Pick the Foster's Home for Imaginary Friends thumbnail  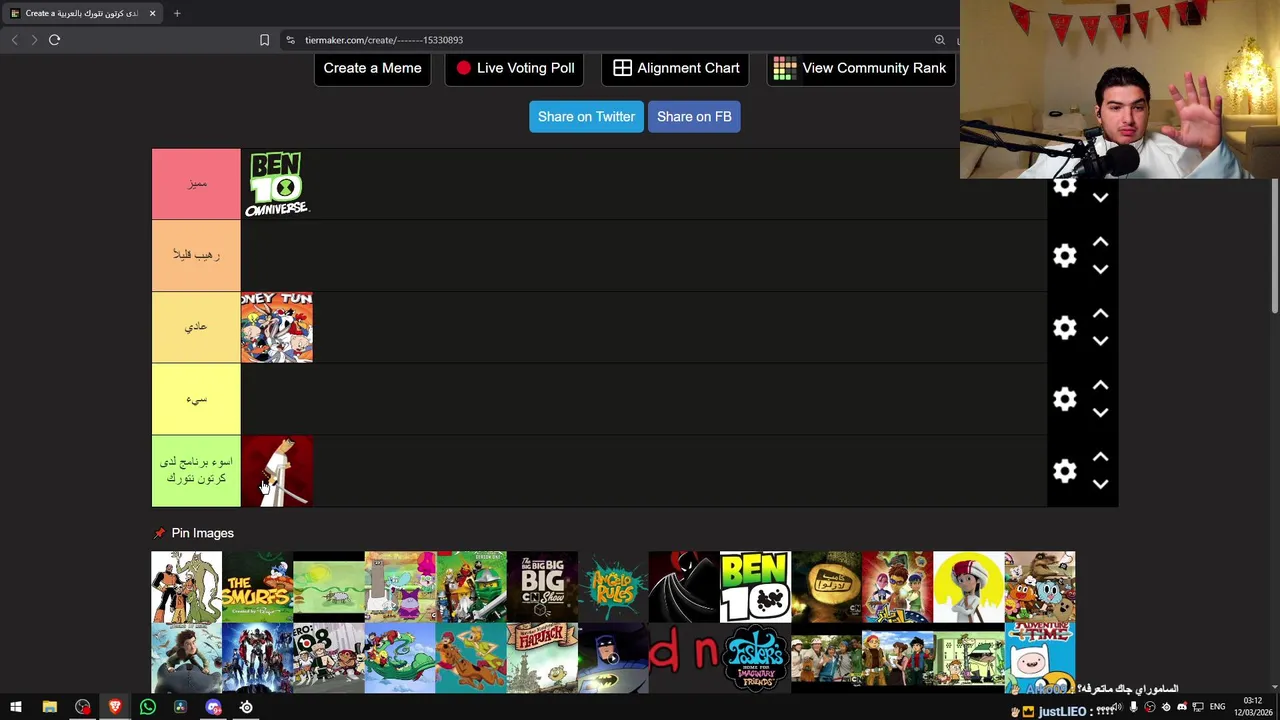[755, 658]
